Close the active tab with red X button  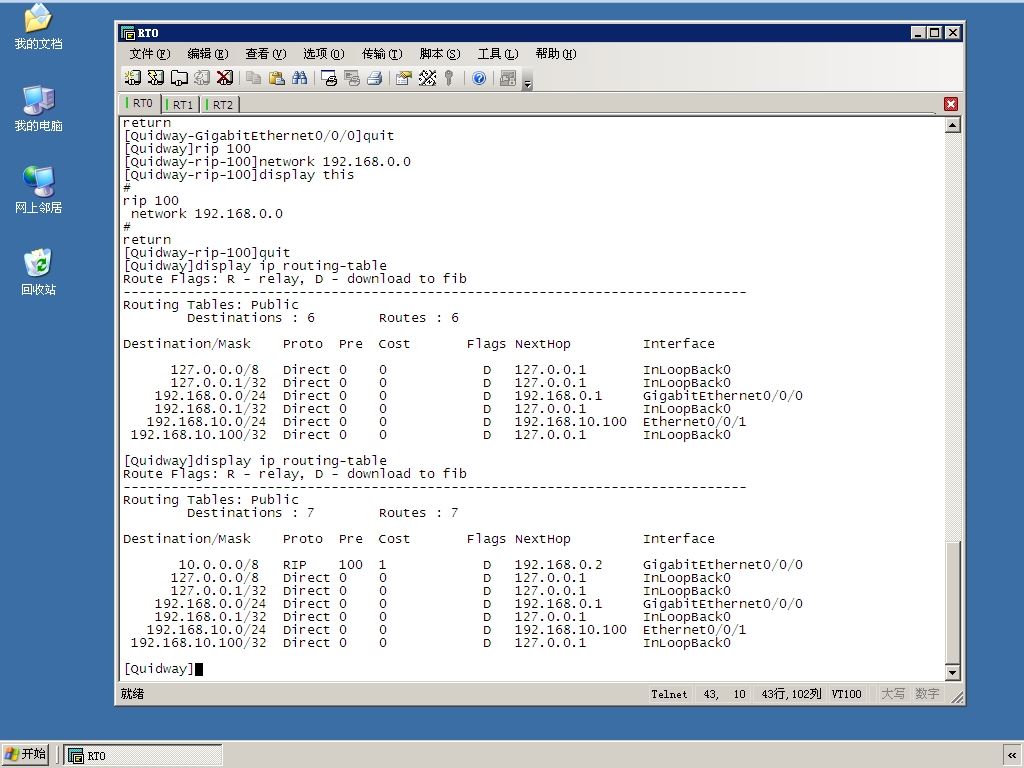point(951,104)
